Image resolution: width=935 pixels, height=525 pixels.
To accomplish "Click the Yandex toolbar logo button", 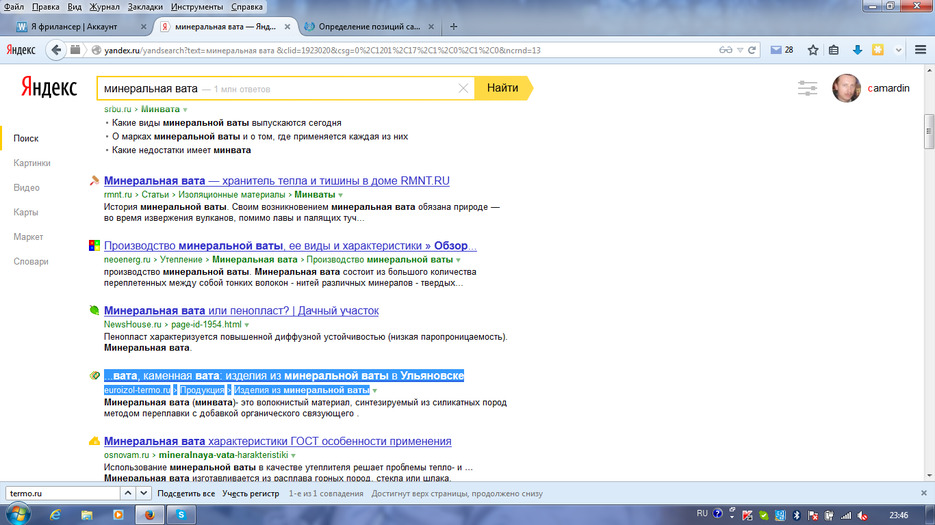I will point(21,50).
